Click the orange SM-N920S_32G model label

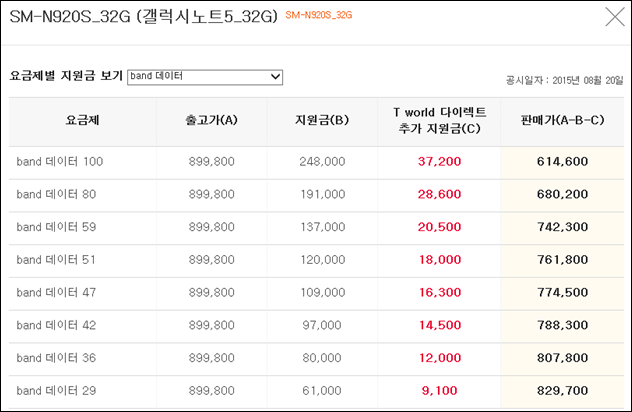point(319,15)
